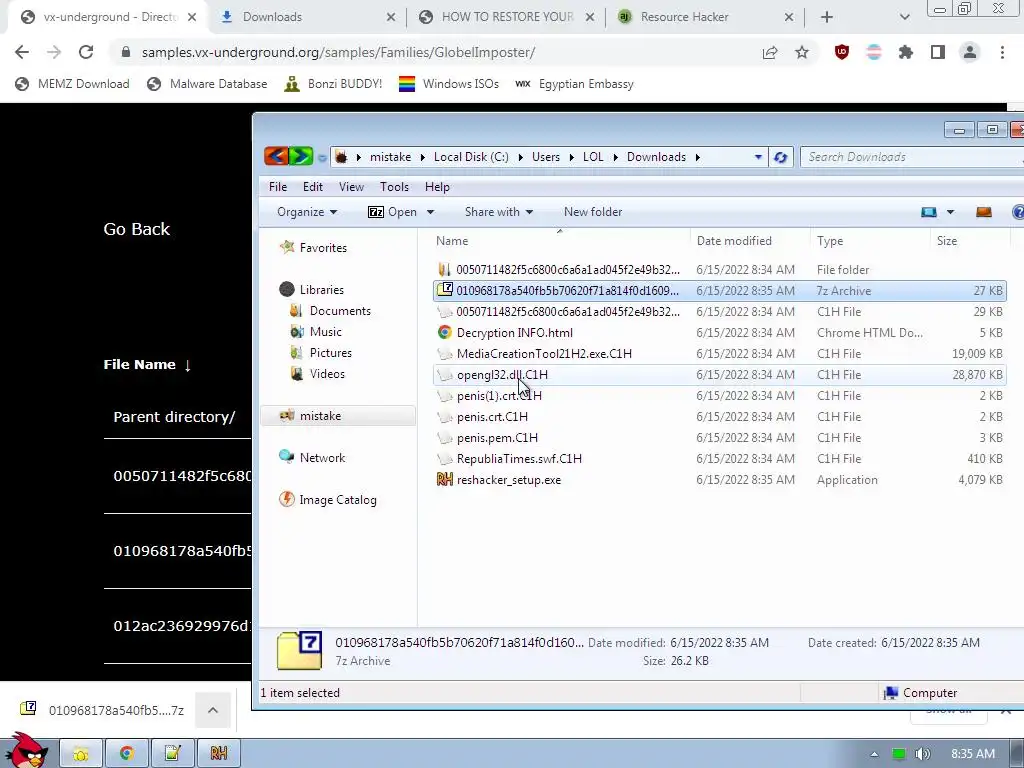
Task: Expand view options dropdown arrow
Action: [950, 212]
